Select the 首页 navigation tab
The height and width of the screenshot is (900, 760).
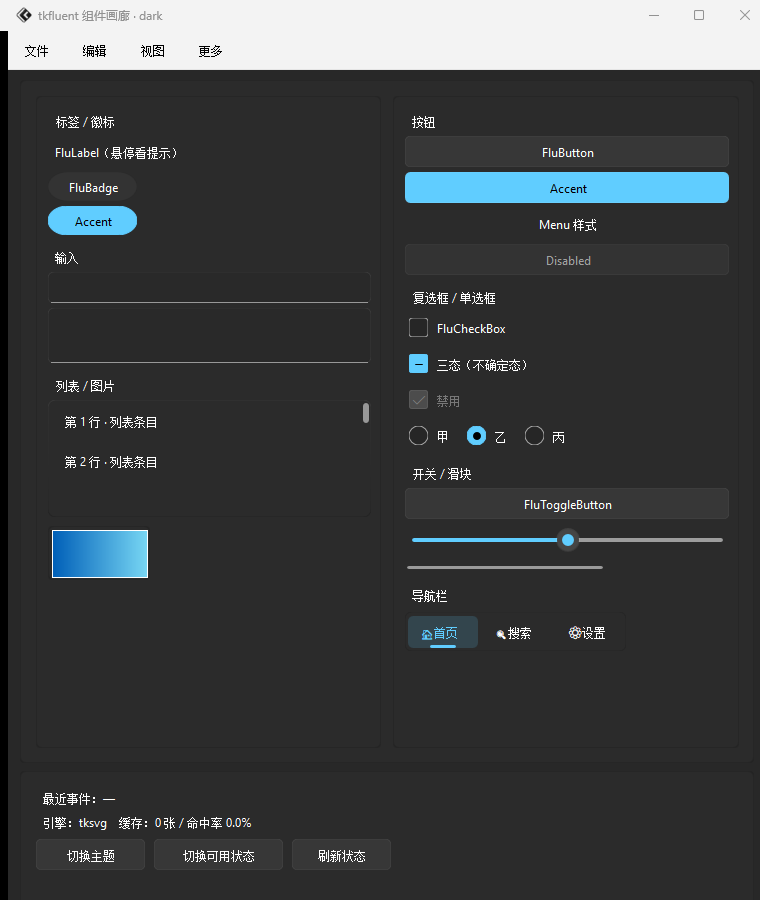click(443, 633)
